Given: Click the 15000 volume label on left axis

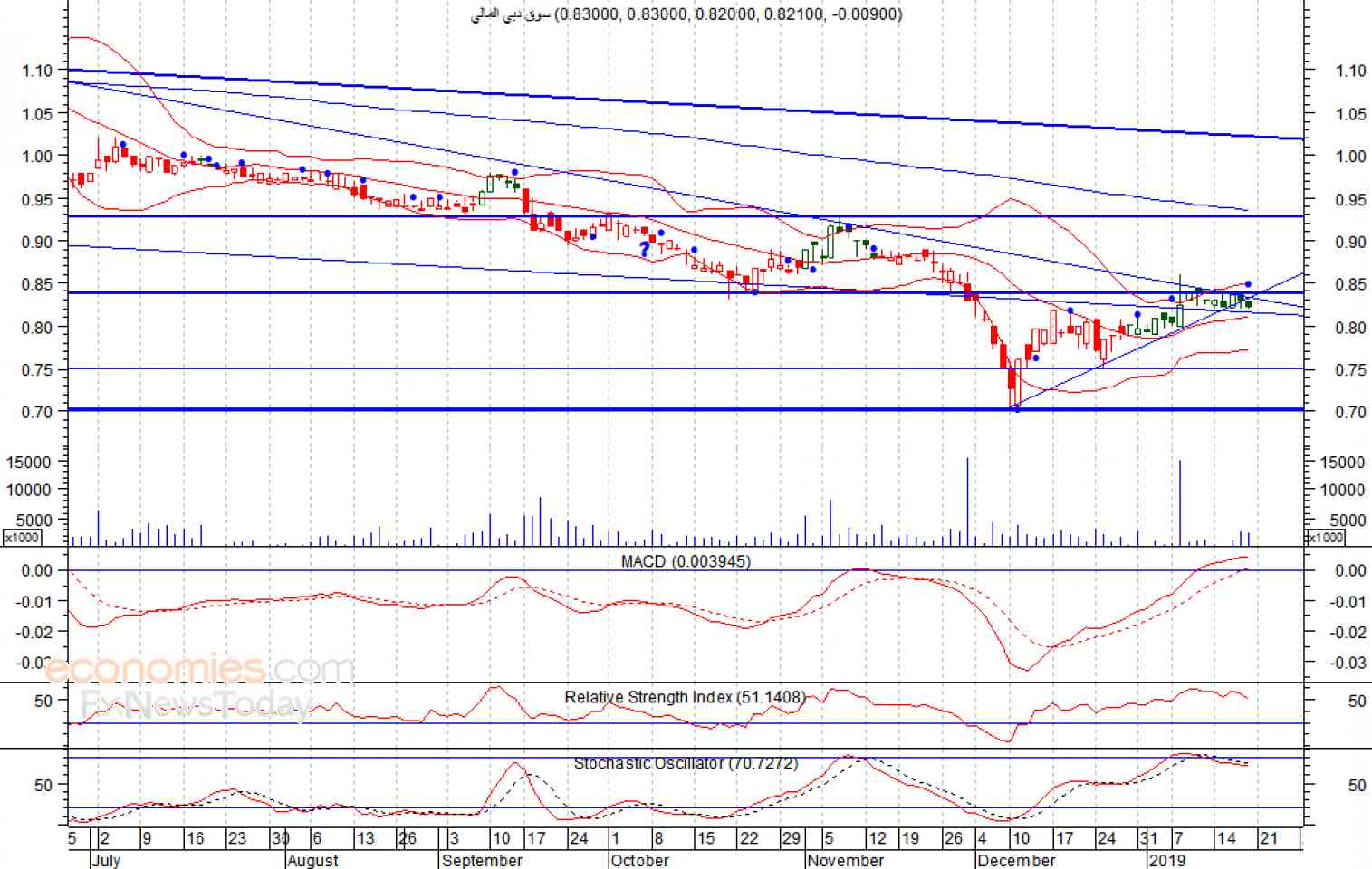Looking at the screenshot, I should click(x=28, y=462).
